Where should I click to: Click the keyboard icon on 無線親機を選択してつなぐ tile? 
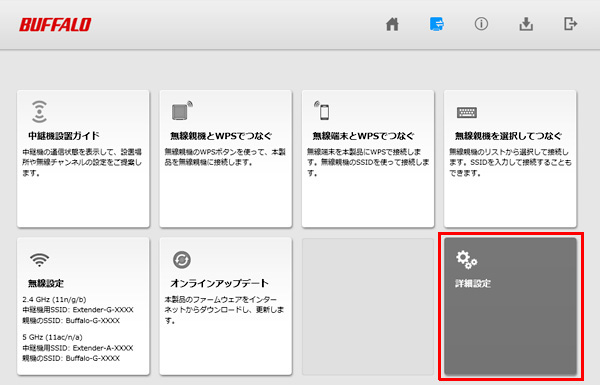pos(467,112)
